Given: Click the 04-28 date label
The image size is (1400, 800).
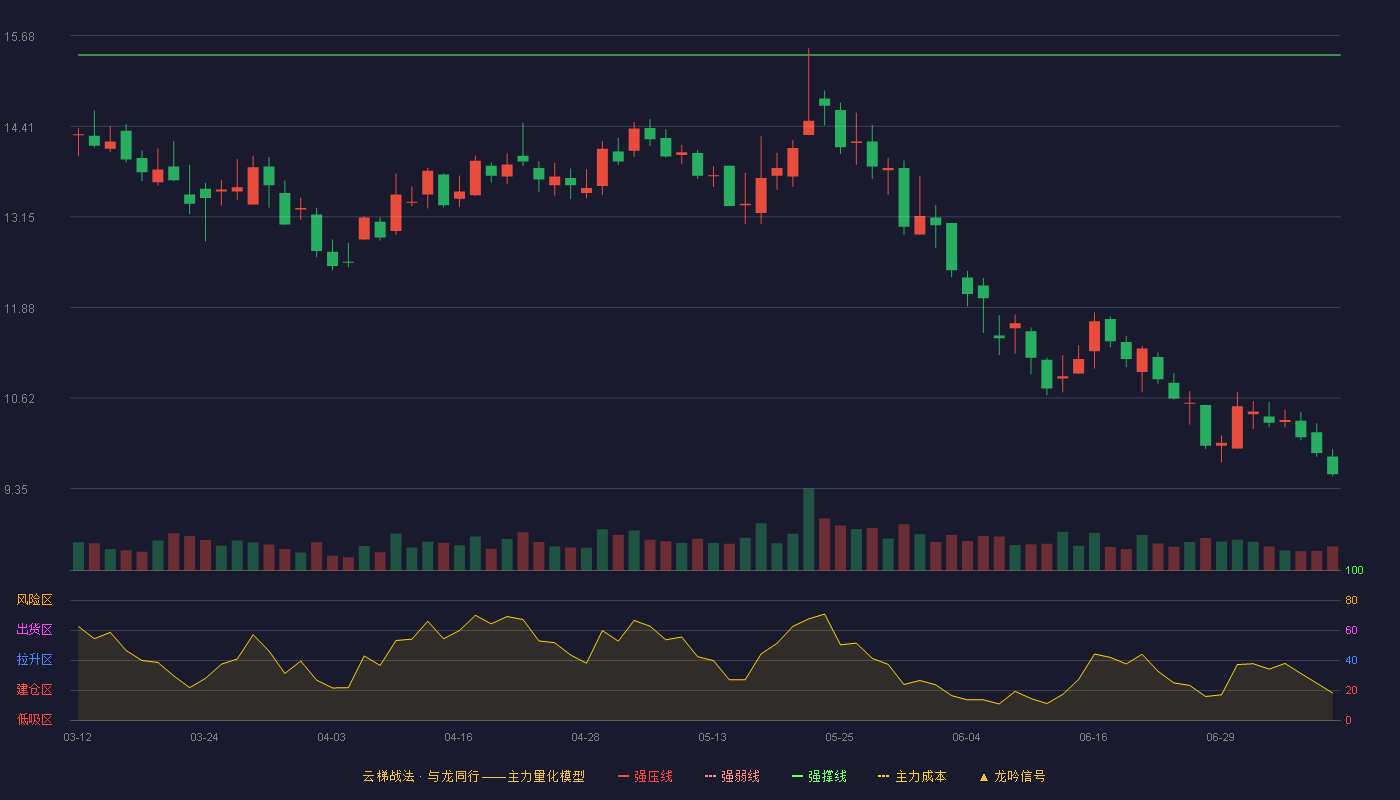Looking at the screenshot, I should tap(585, 737).
